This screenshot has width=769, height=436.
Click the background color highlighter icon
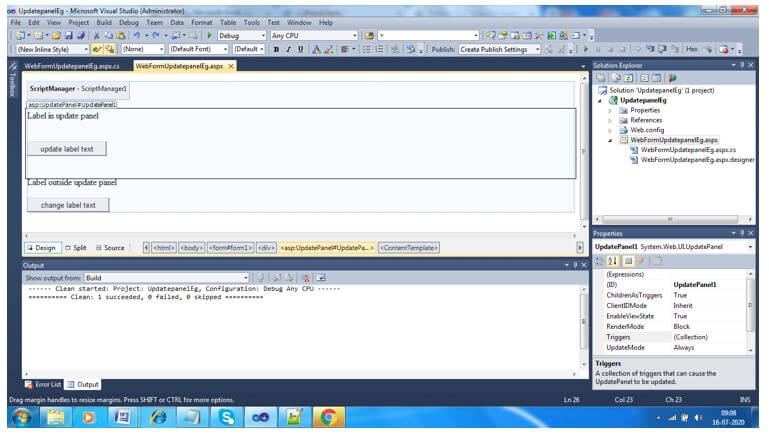pos(329,49)
